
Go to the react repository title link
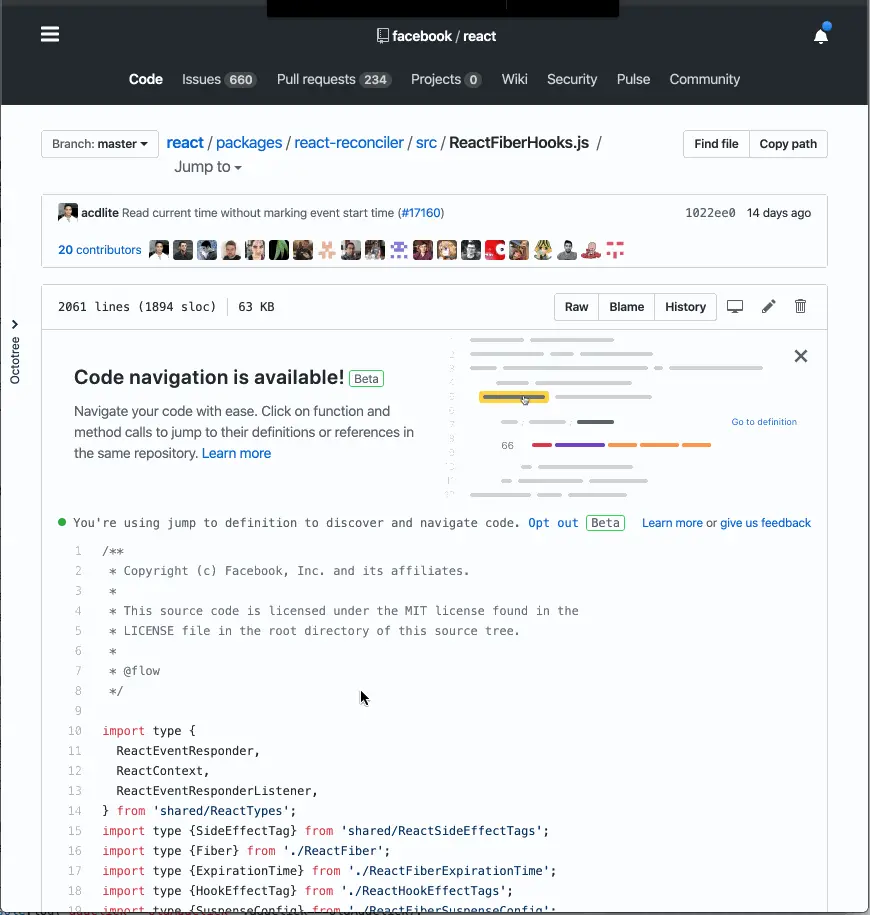point(480,36)
